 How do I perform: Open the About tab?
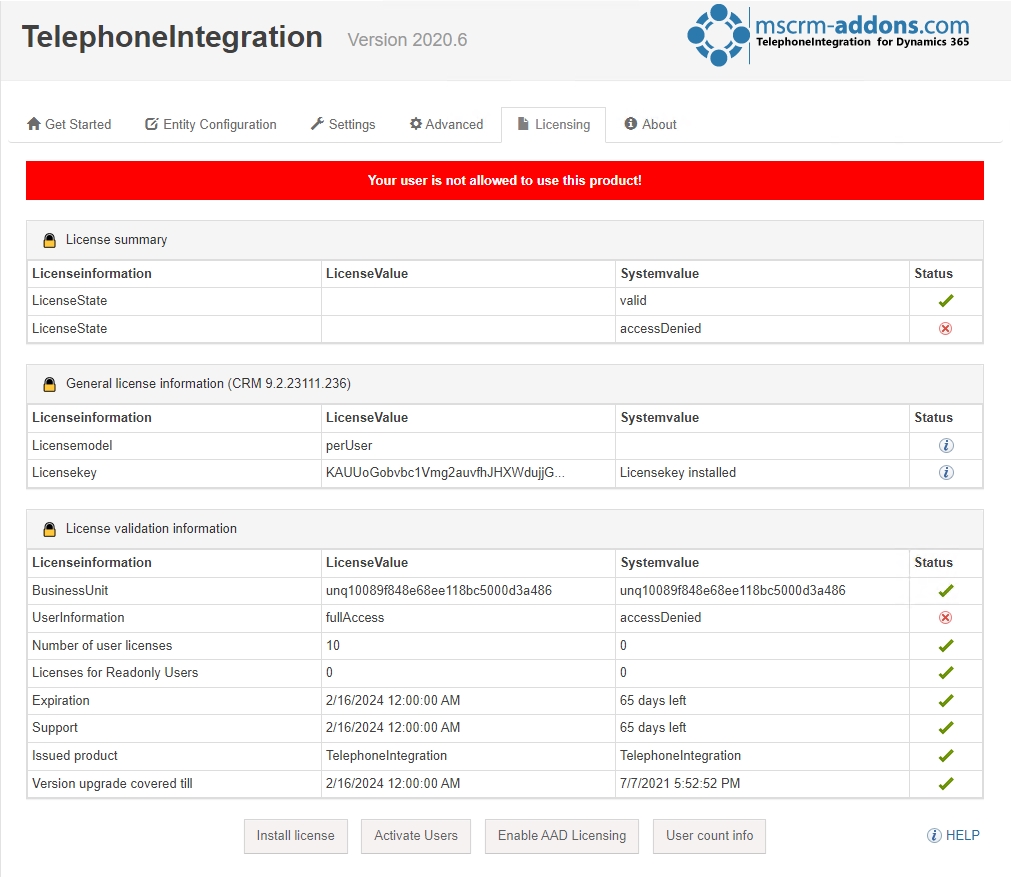click(651, 124)
